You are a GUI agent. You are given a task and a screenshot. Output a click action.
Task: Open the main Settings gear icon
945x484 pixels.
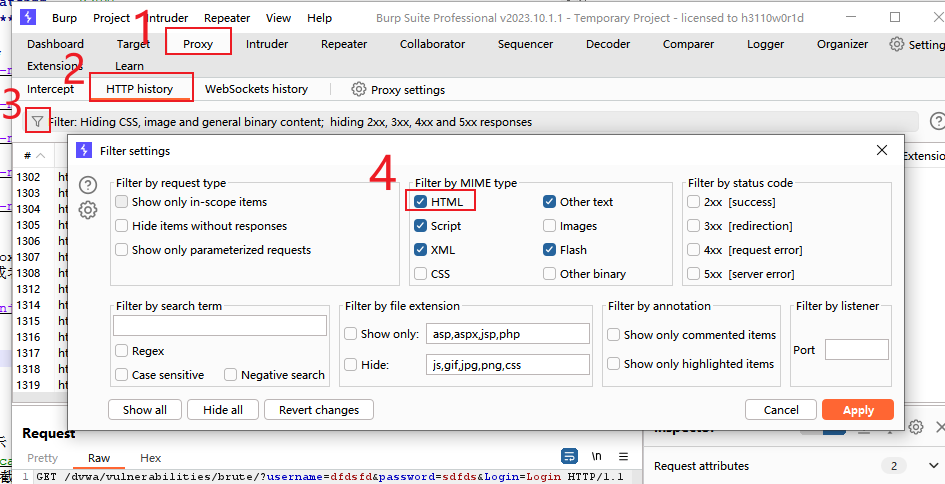[897, 44]
